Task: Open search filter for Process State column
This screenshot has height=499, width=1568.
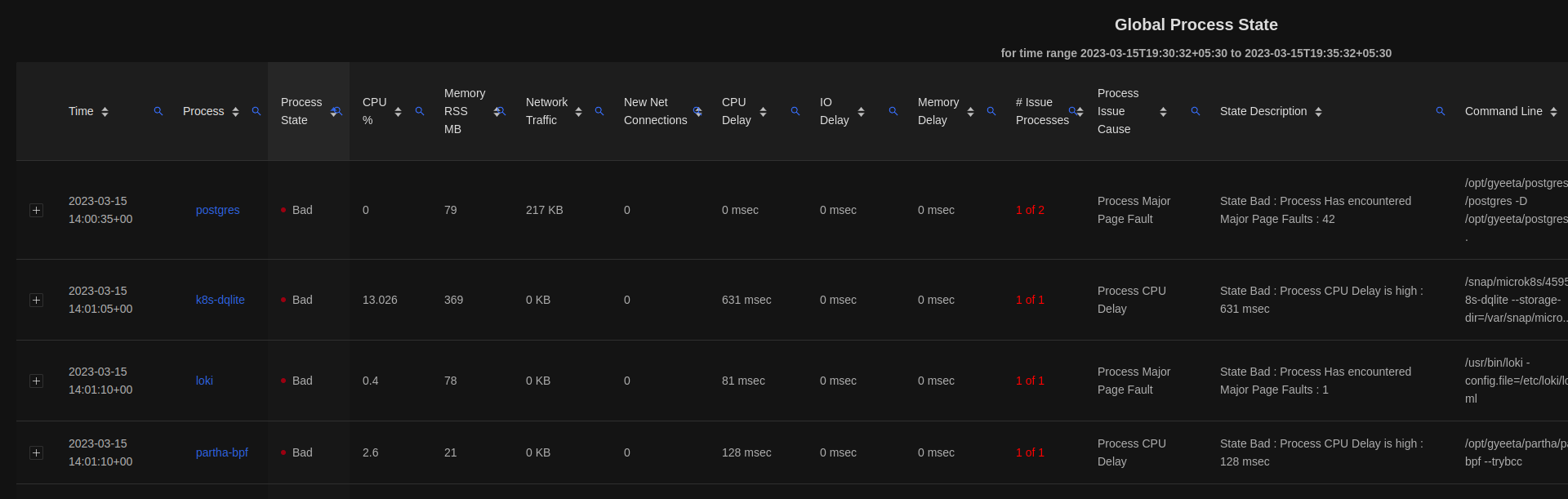Action: 338,111
